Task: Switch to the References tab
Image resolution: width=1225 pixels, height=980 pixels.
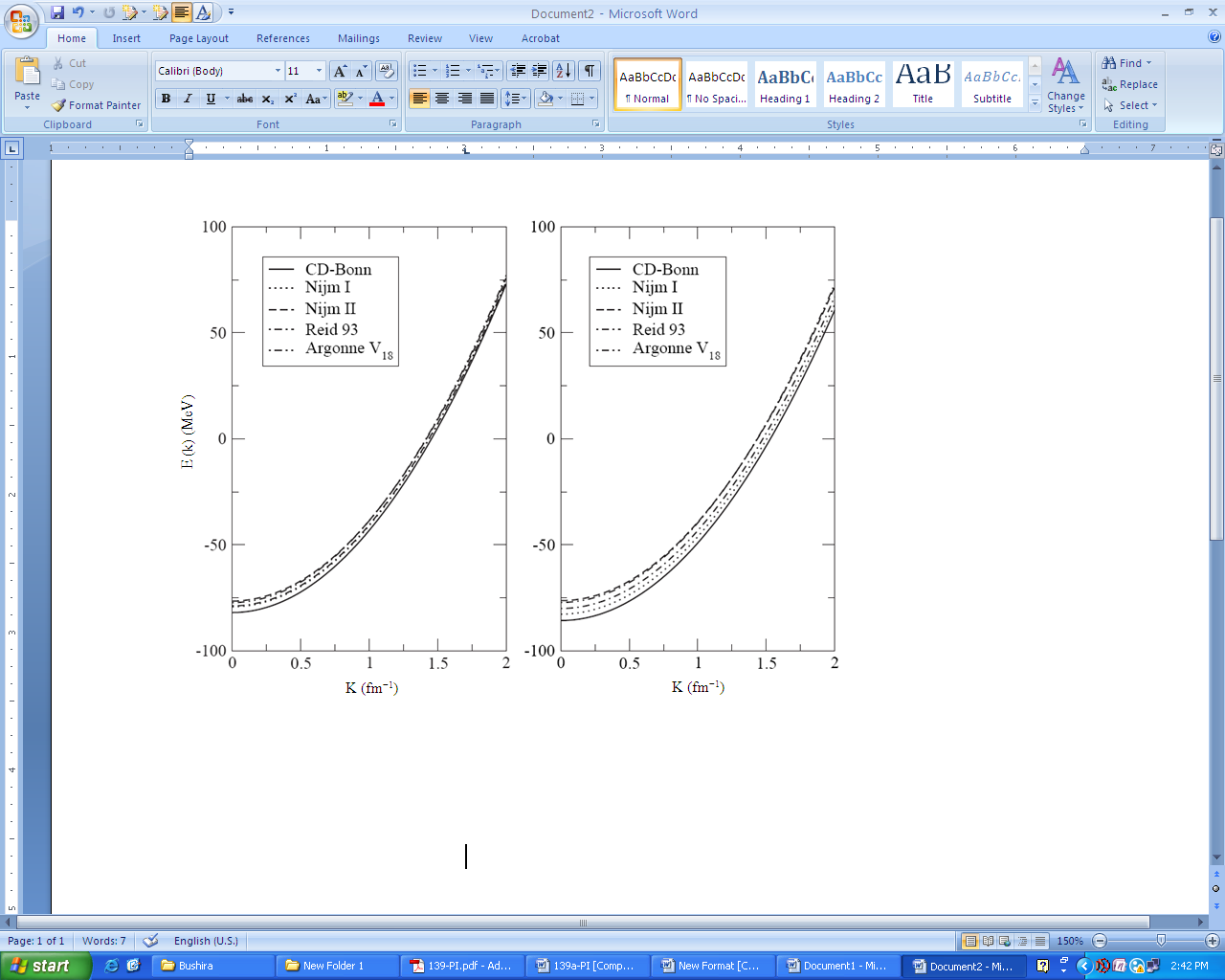Action: (x=283, y=38)
